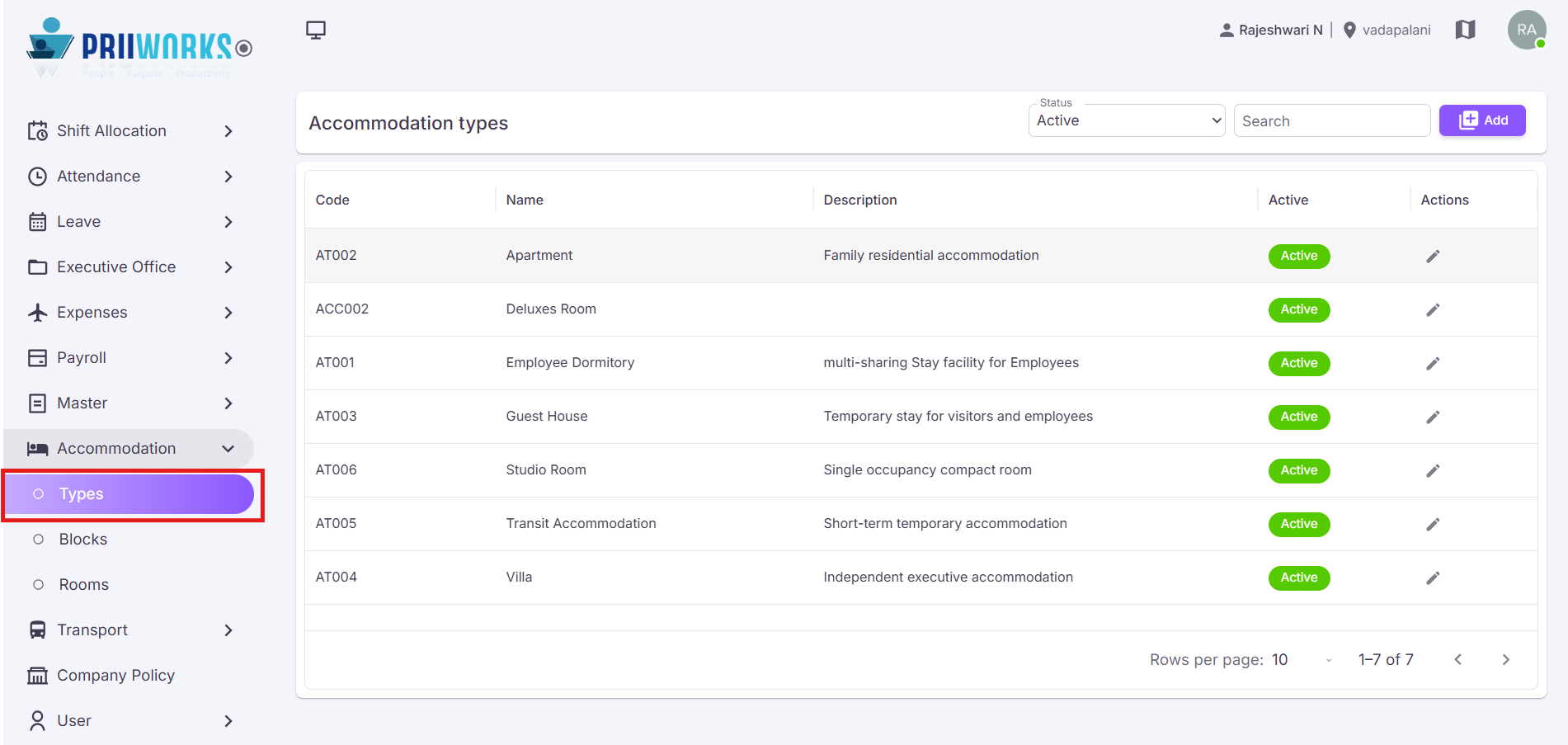
Task: Sort by Code column header
Action: point(332,200)
